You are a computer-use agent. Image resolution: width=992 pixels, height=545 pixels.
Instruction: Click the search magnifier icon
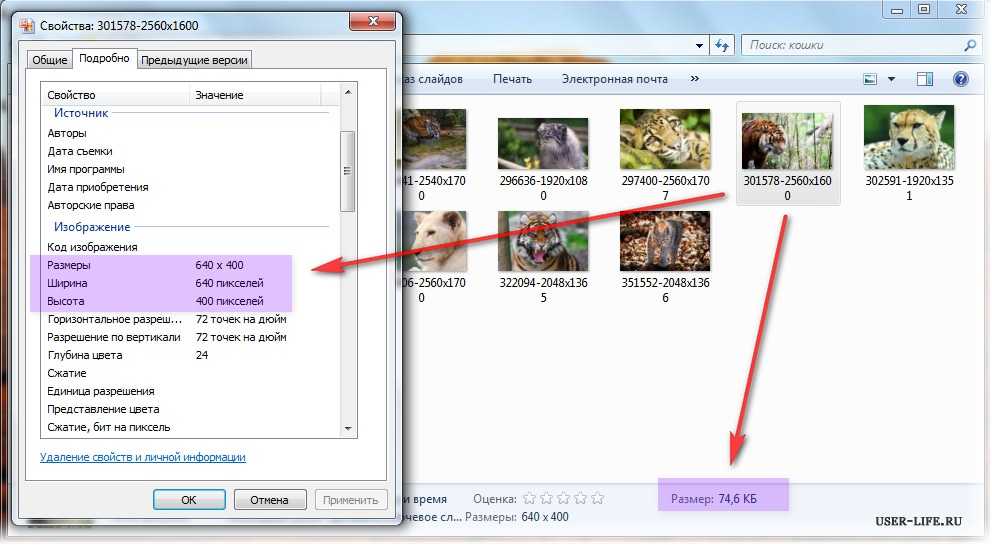click(970, 46)
